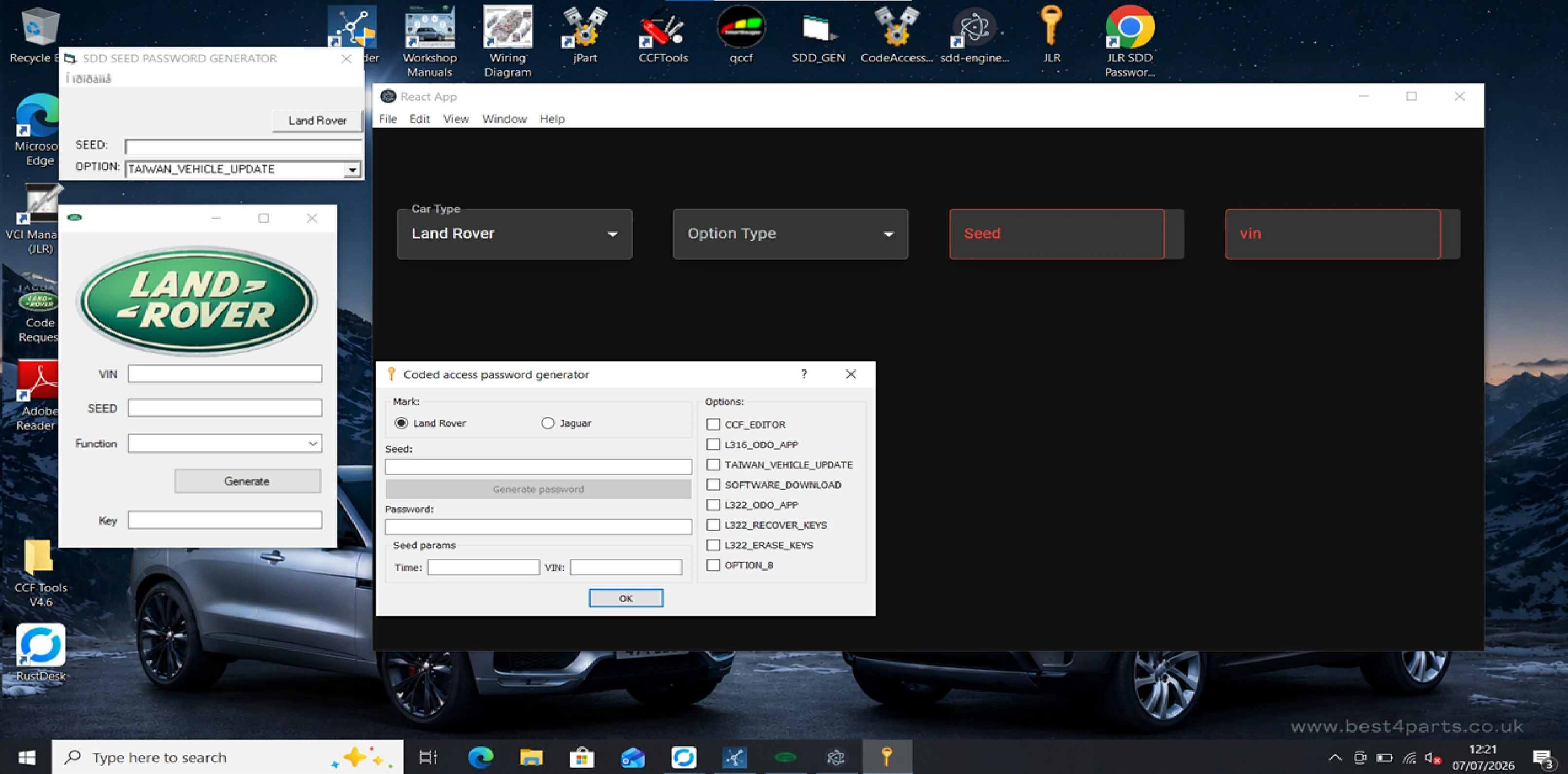Click the SEED field in SDD Seed generator

(x=243, y=146)
